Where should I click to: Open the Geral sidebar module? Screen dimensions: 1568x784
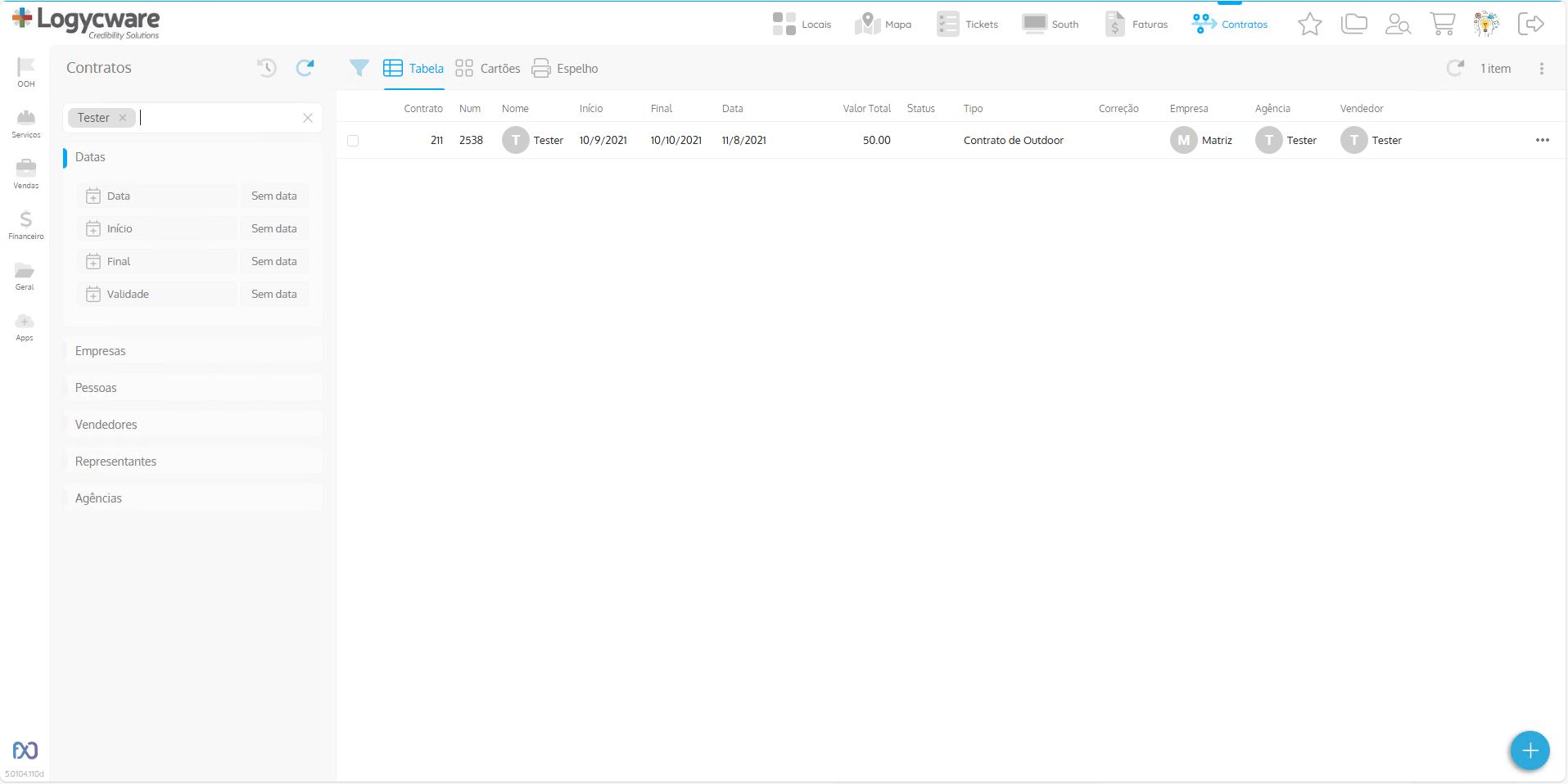(25, 276)
